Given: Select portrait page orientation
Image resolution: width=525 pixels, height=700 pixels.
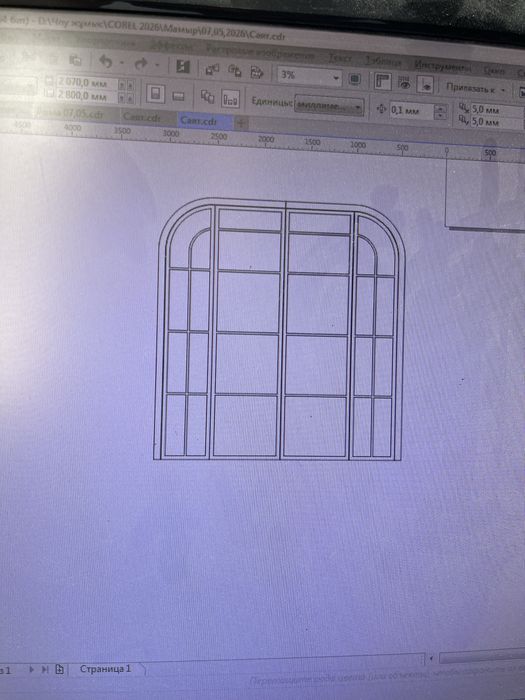Looking at the screenshot, I should [155, 94].
